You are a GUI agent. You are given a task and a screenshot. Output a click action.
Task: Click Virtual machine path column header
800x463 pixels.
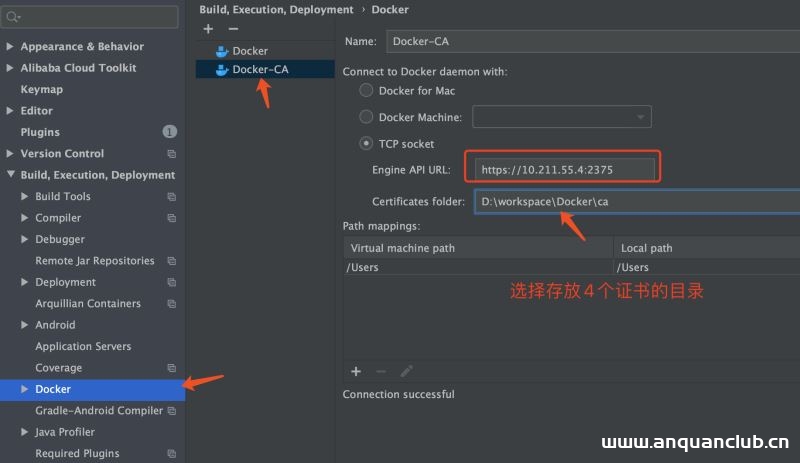pyautogui.click(x=478, y=248)
